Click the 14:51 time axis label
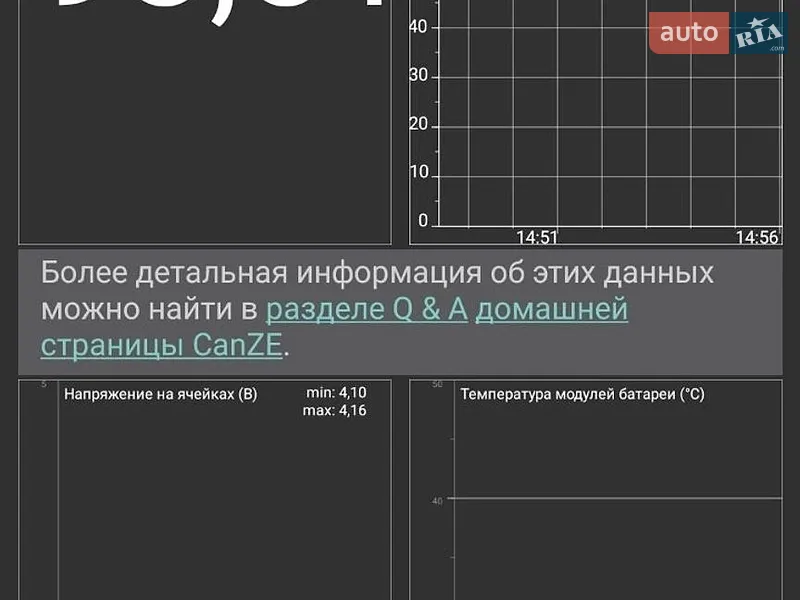 [x=537, y=237]
